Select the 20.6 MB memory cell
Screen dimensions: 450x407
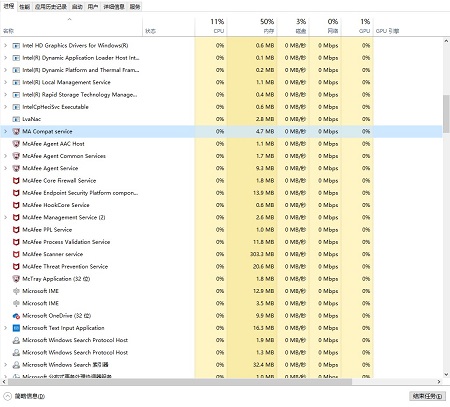252,267
